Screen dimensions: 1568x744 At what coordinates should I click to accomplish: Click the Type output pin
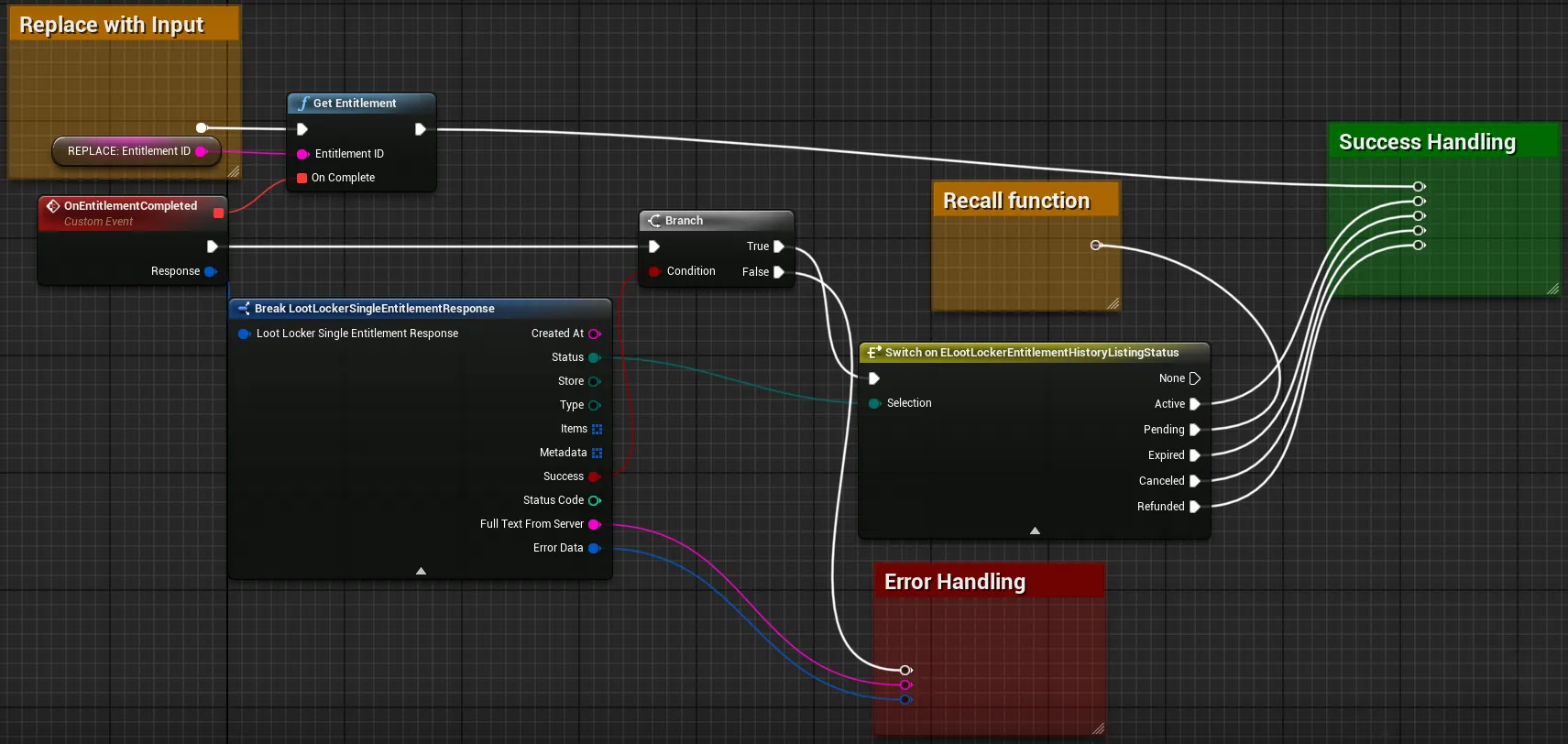(x=595, y=405)
